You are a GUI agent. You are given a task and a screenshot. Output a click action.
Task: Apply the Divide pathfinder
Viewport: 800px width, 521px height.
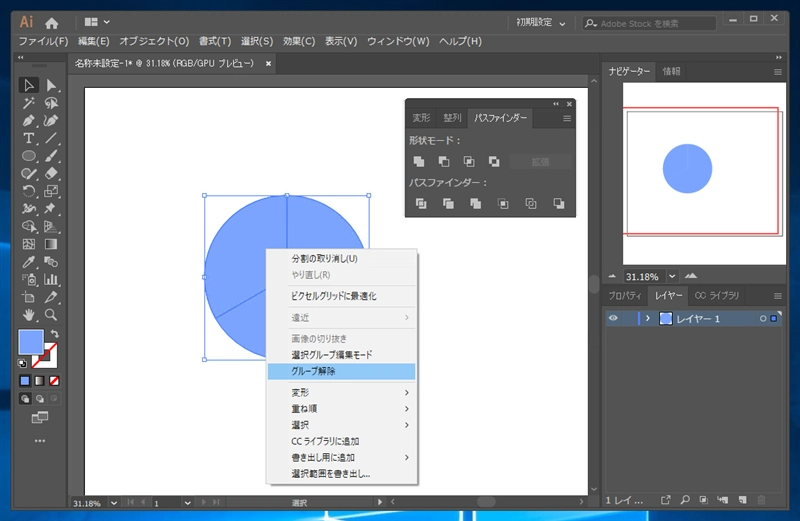421,204
